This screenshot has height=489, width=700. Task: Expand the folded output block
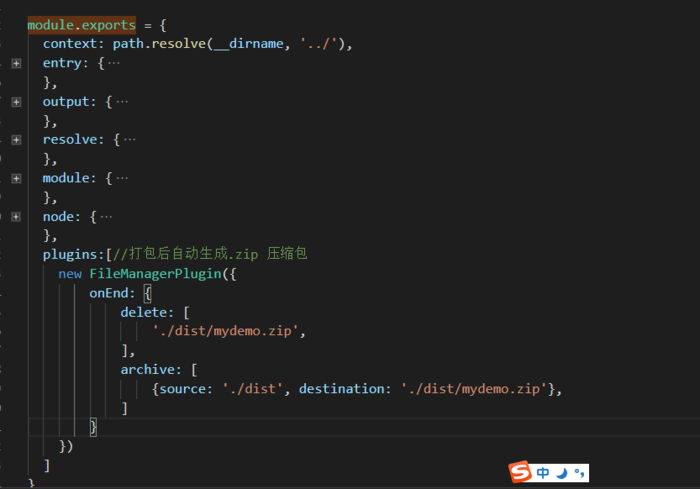[16, 102]
